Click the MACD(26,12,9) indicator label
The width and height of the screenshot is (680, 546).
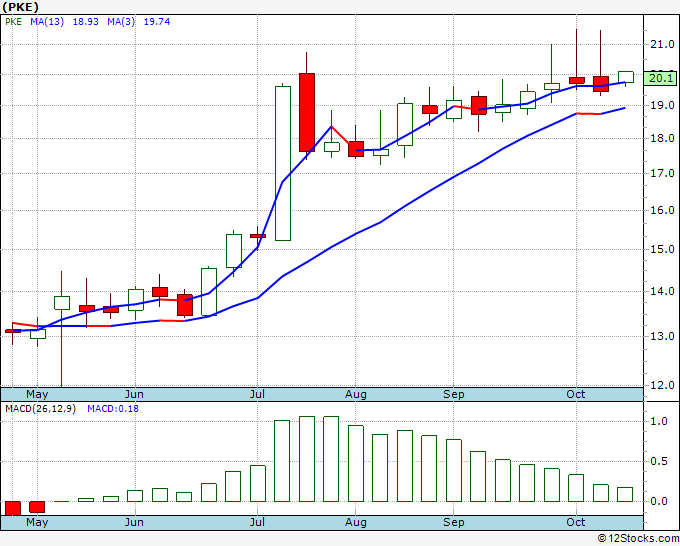tap(40, 409)
